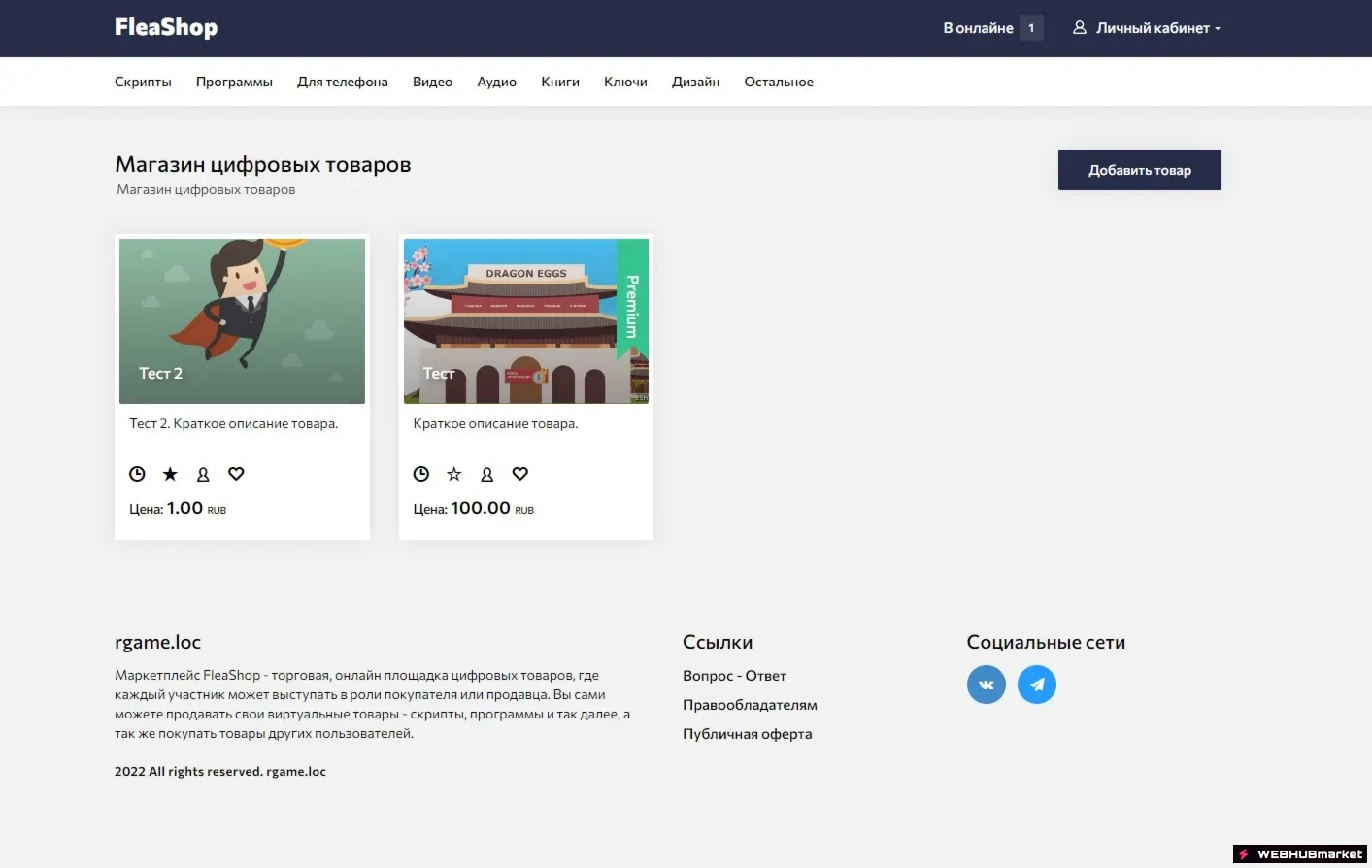Viewport: 1372px width, 868px height.
Task: Click the Социальные сети heading
Action: [1046, 642]
